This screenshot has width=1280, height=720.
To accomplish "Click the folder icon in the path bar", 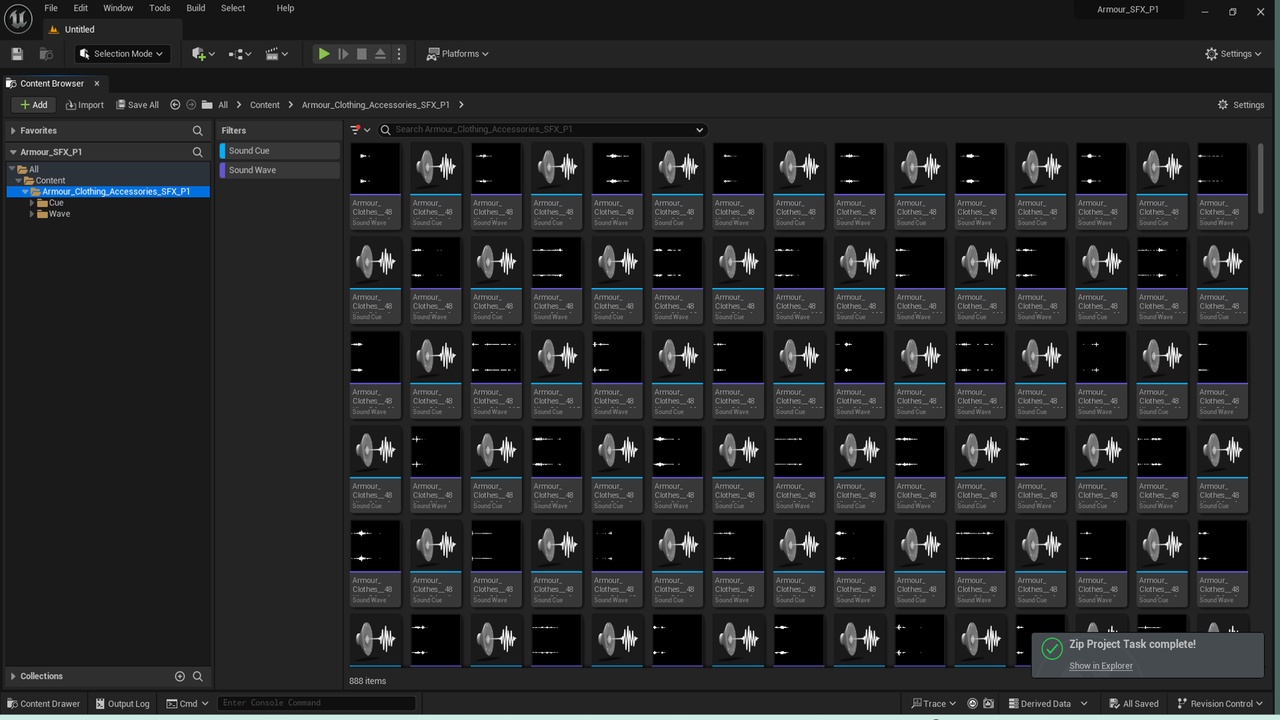I will pos(207,104).
